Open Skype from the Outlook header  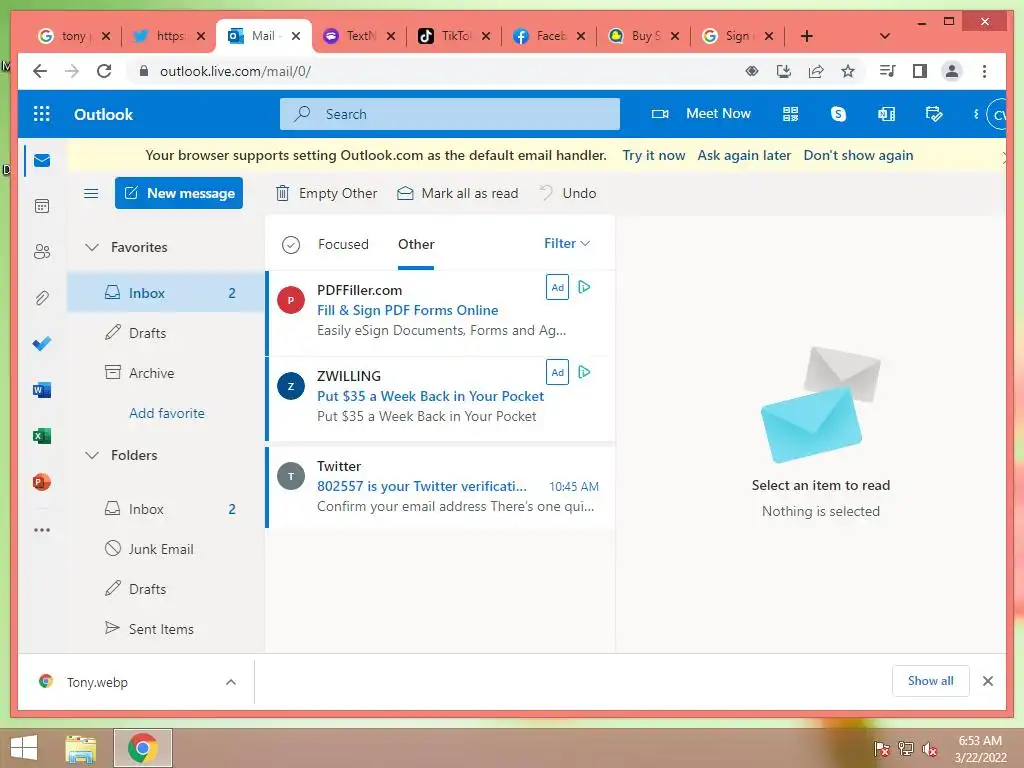click(x=838, y=114)
